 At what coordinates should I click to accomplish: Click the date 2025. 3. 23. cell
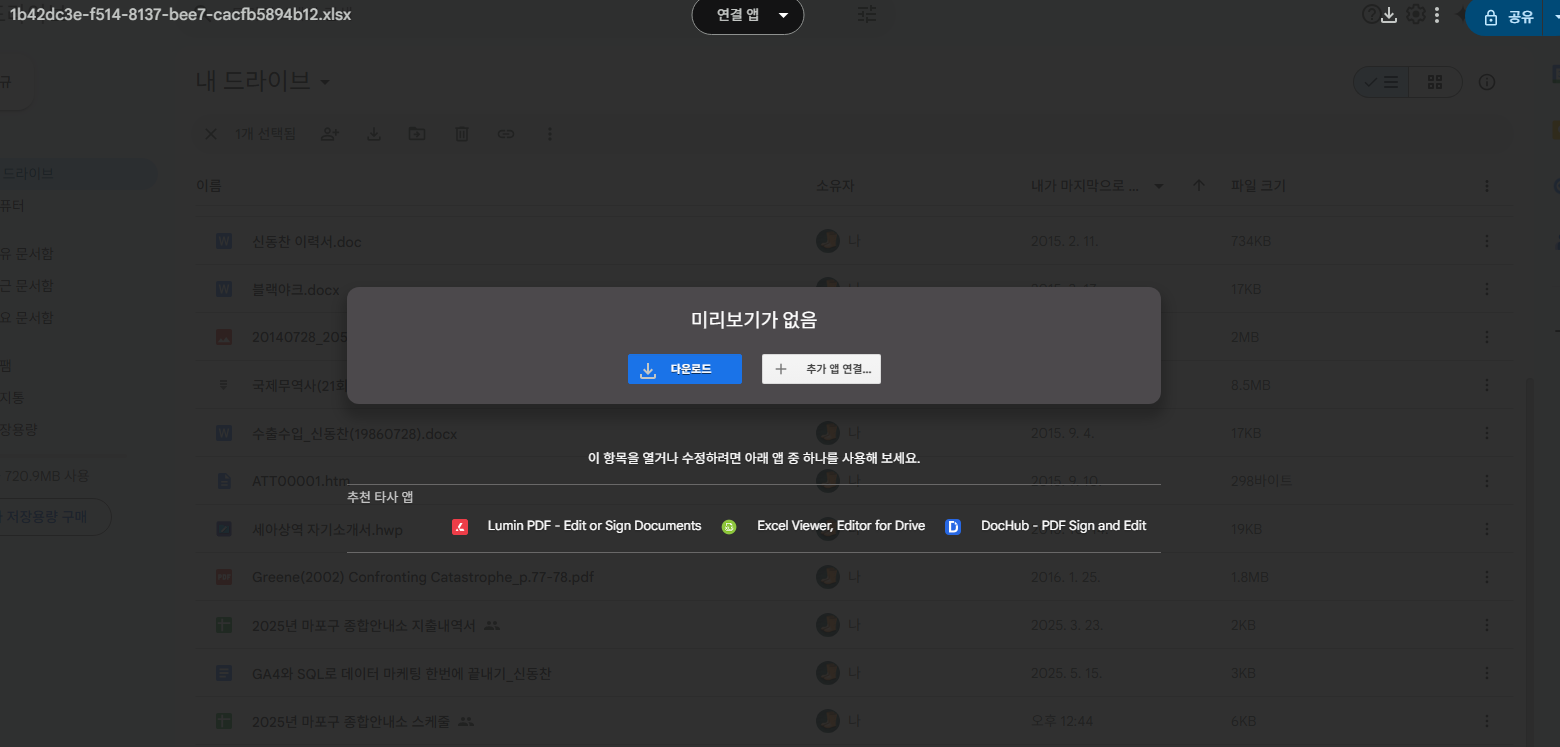click(x=1068, y=625)
